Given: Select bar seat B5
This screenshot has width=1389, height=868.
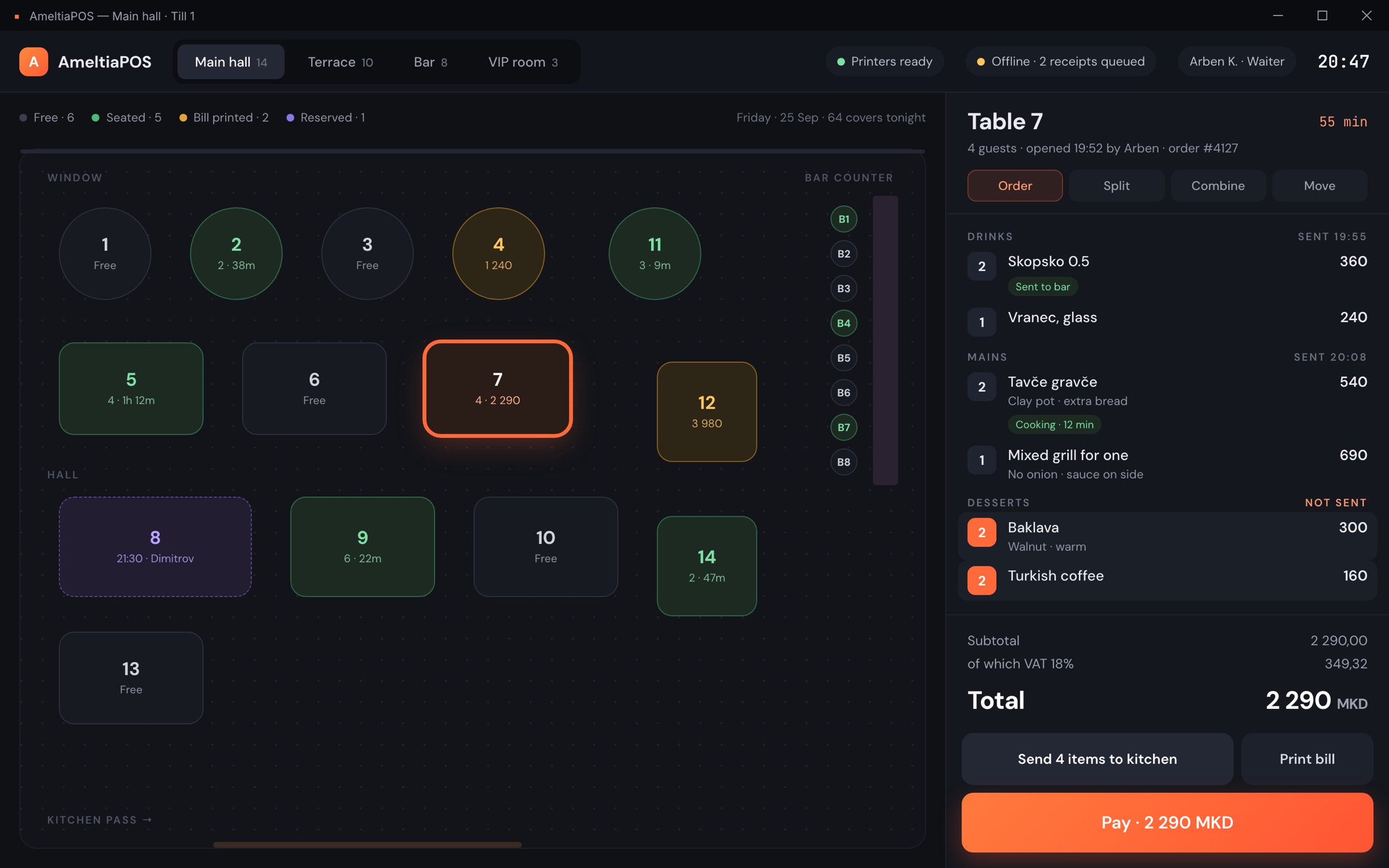Looking at the screenshot, I should coord(844,358).
